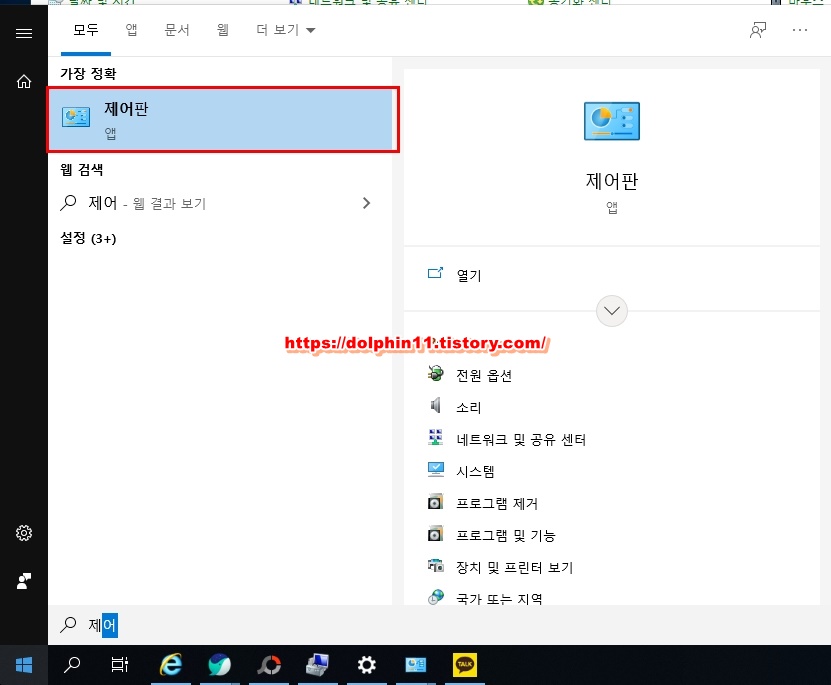
Task: Open the red-ring Q app on taskbar
Action: click(269, 665)
